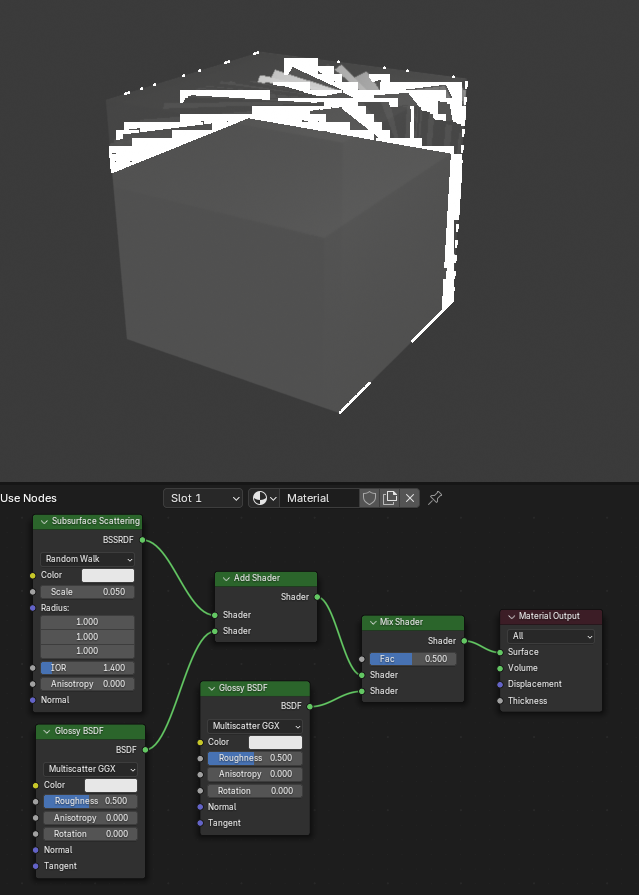Viewport: 639px width, 895px height.
Task: Click the Add Shader output socket
Action: click(x=318, y=597)
